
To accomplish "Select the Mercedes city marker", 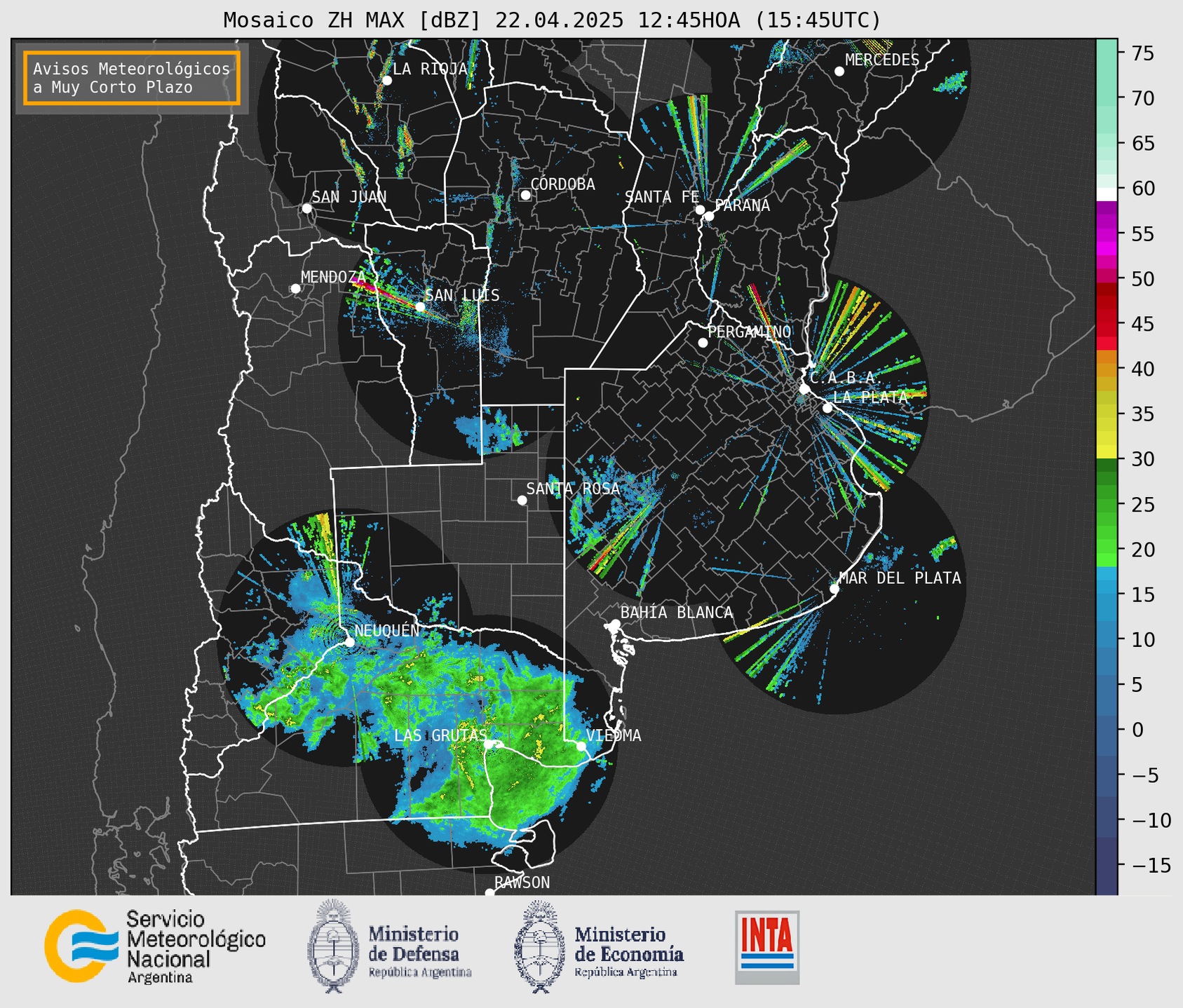I will pyautogui.click(x=839, y=71).
